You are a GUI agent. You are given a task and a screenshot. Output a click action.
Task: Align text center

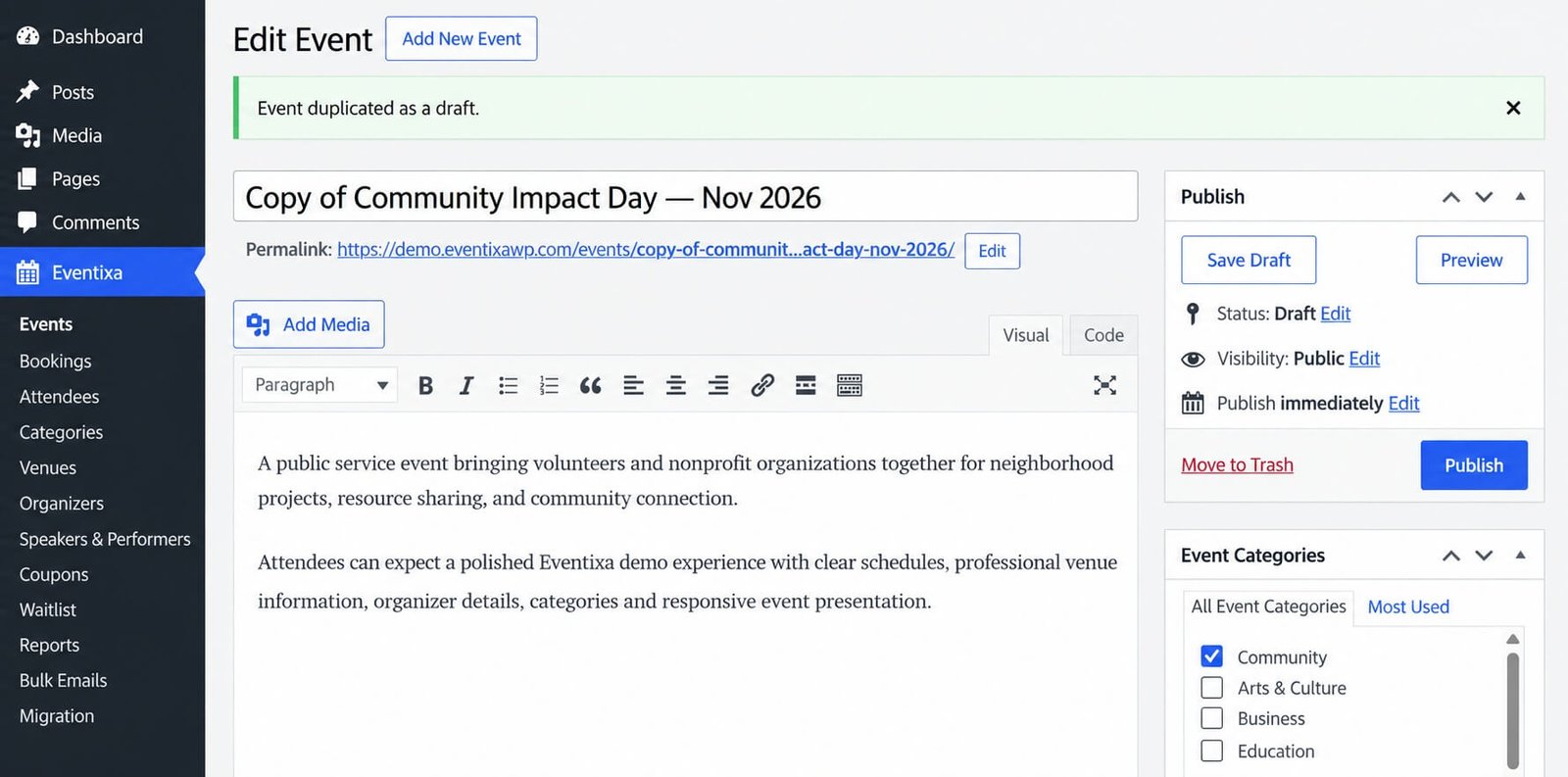[675, 385]
